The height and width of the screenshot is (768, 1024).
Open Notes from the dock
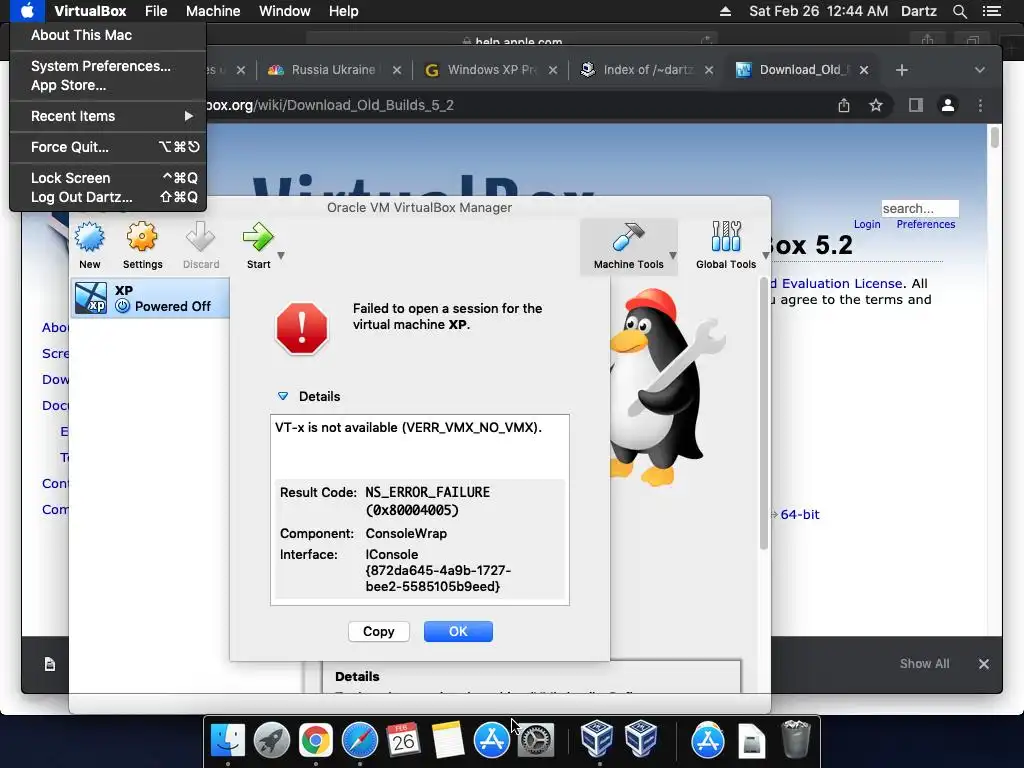[x=447, y=740]
